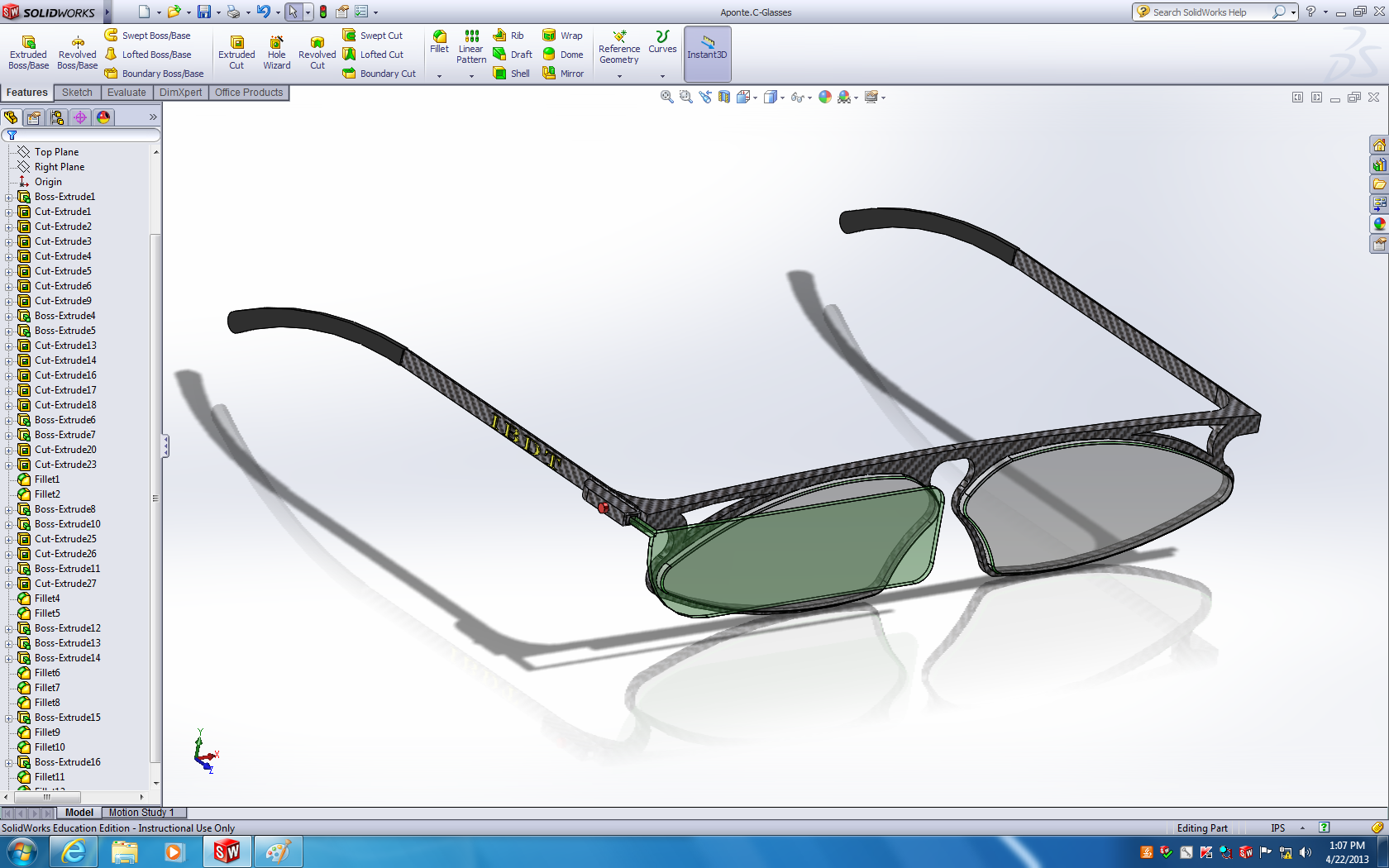Switch to the Evaluate tab

tap(126, 93)
